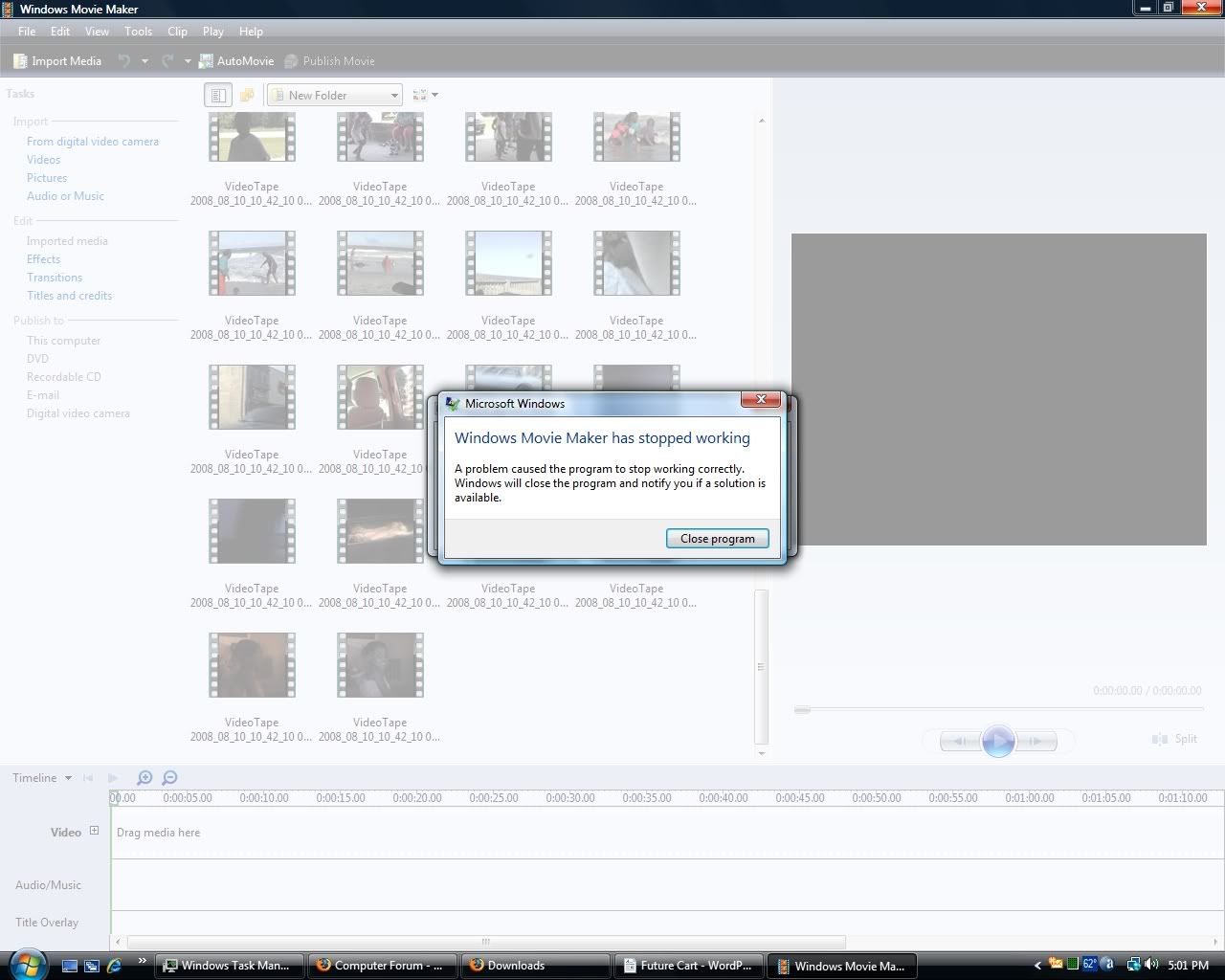Screen dimensions: 1225x980
Task: Open the Play menu
Action: pos(213,32)
